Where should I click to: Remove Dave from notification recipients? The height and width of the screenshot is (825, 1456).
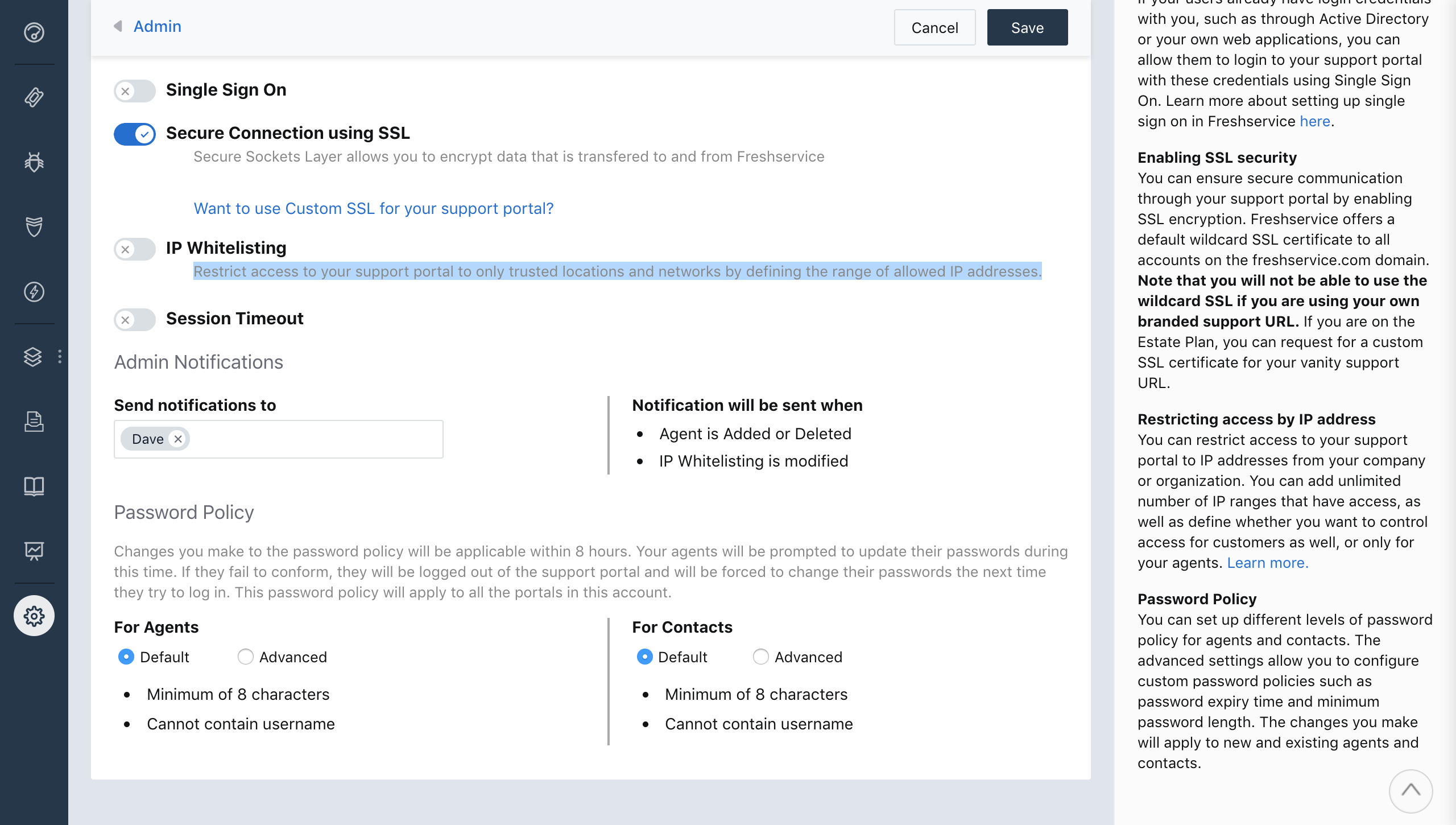click(179, 439)
